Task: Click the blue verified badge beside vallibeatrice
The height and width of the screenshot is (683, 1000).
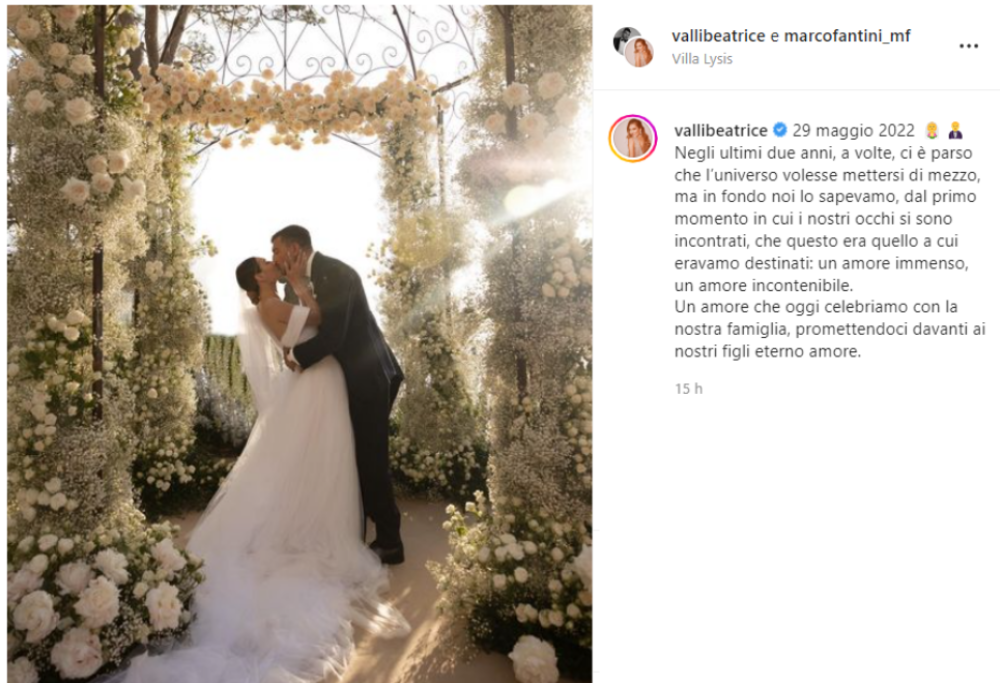Action: pyautogui.click(x=779, y=130)
